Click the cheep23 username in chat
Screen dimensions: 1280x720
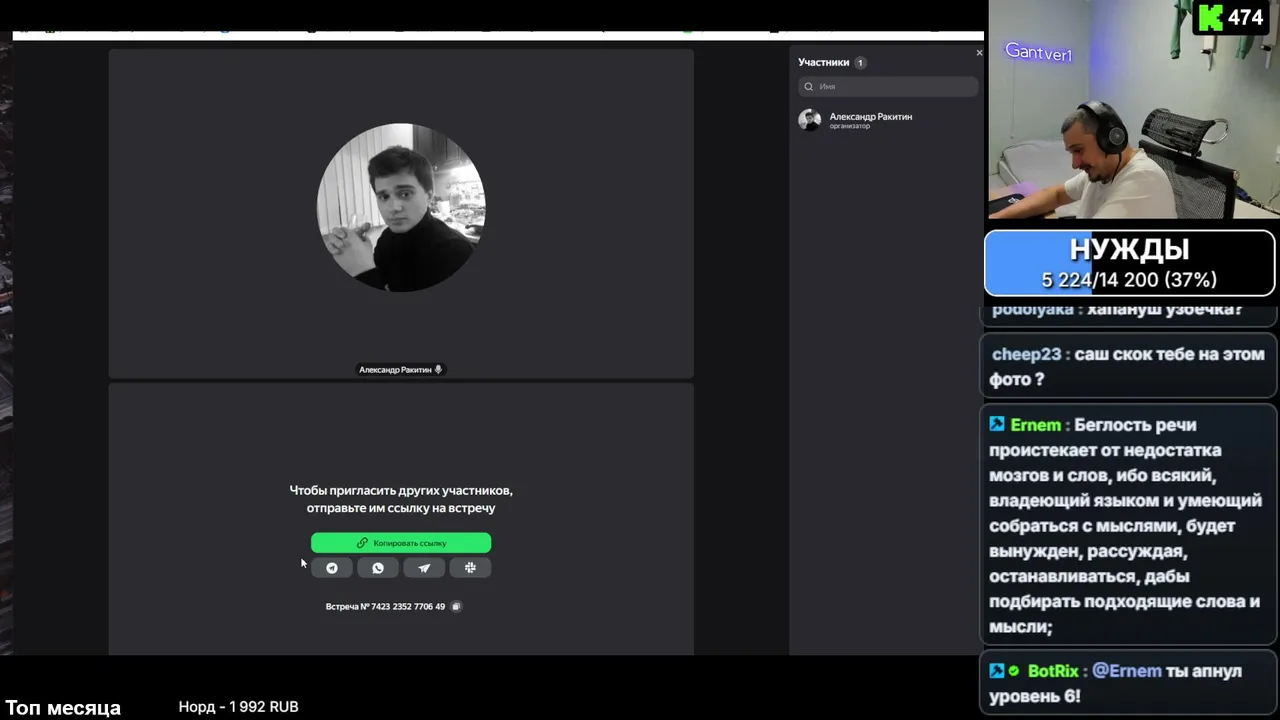(1026, 354)
